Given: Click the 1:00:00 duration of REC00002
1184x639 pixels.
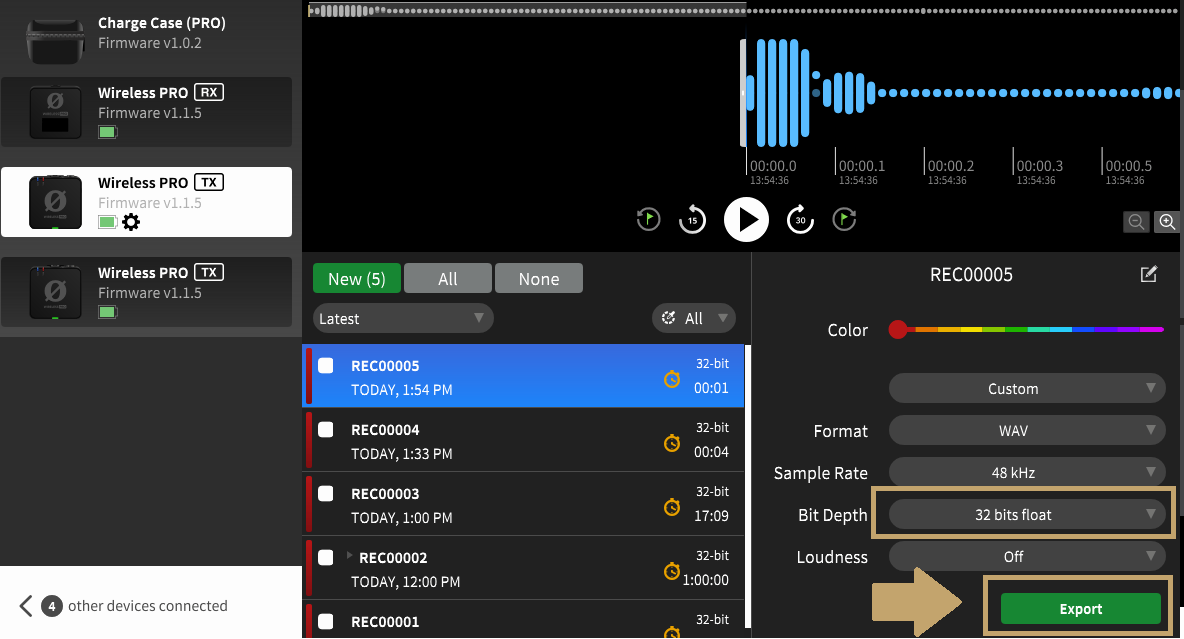Looking at the screenshot, I should click(x=706, y=580).
